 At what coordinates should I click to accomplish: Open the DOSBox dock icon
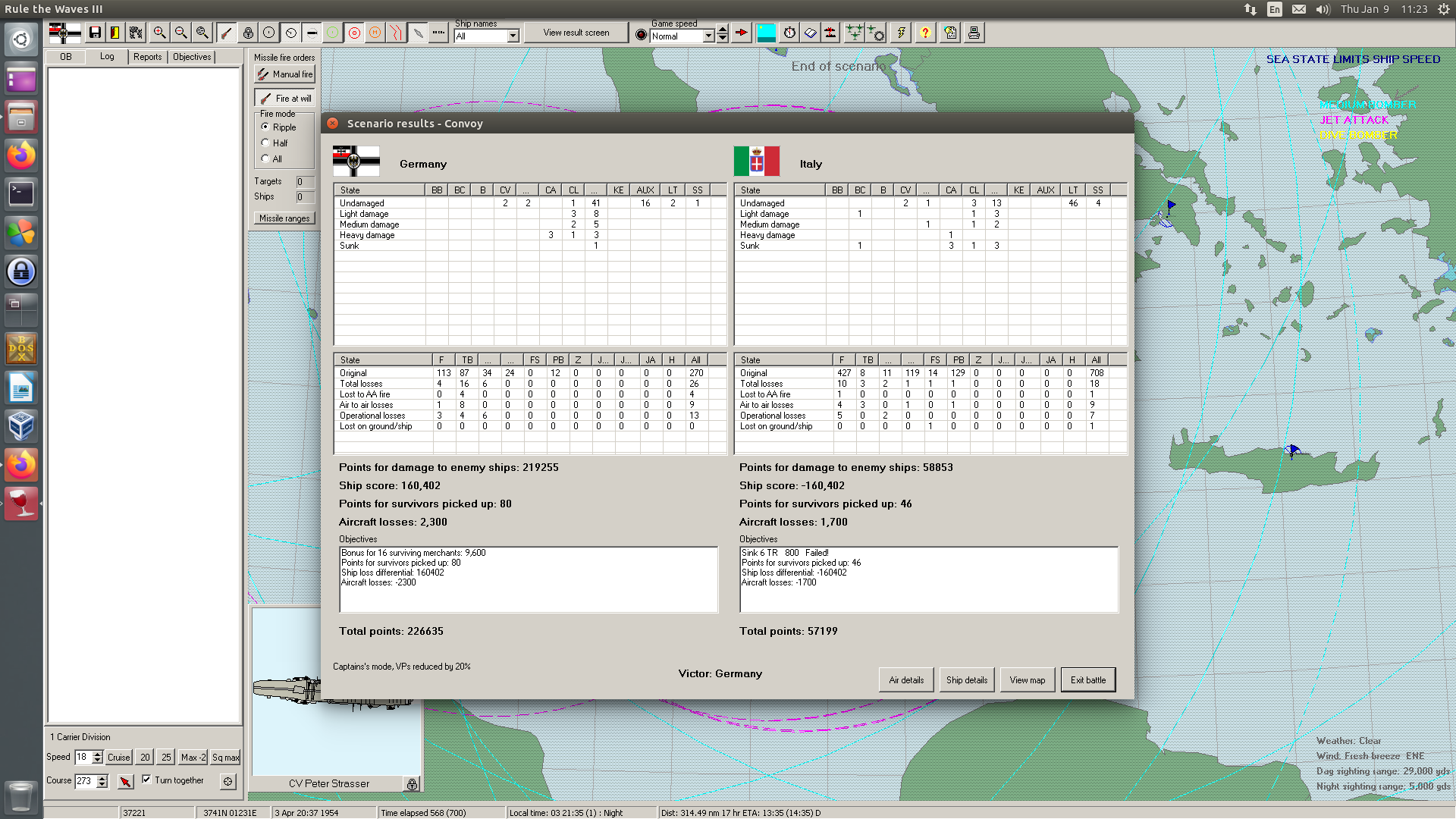coord(21,349)
